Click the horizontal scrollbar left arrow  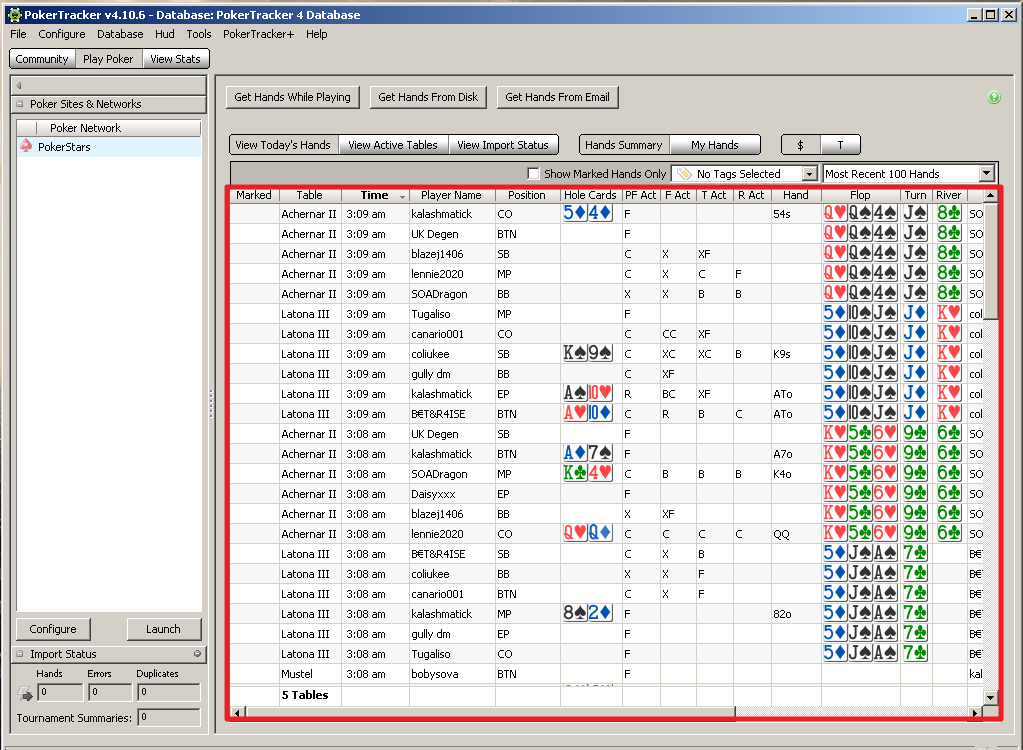click(237, 713)
